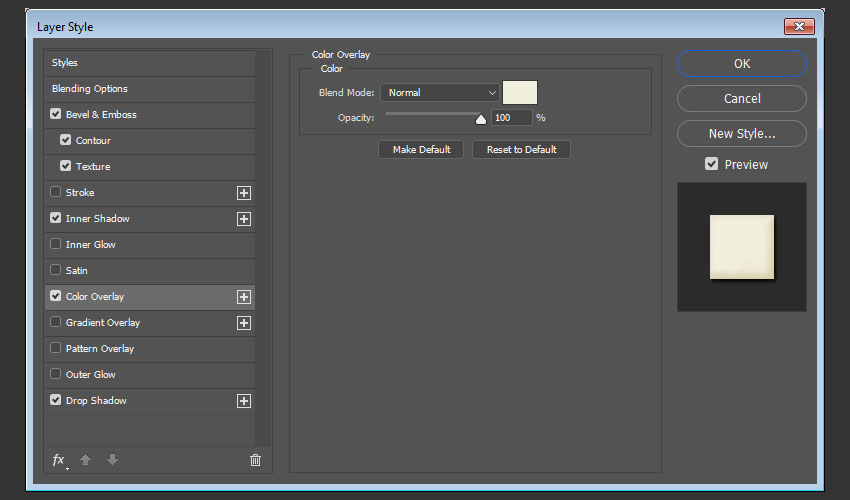The height and width of the screenshot is (500, 850).
Task: Add another Gradient Overlay using plus icon
Action: [x=243, y=323]
